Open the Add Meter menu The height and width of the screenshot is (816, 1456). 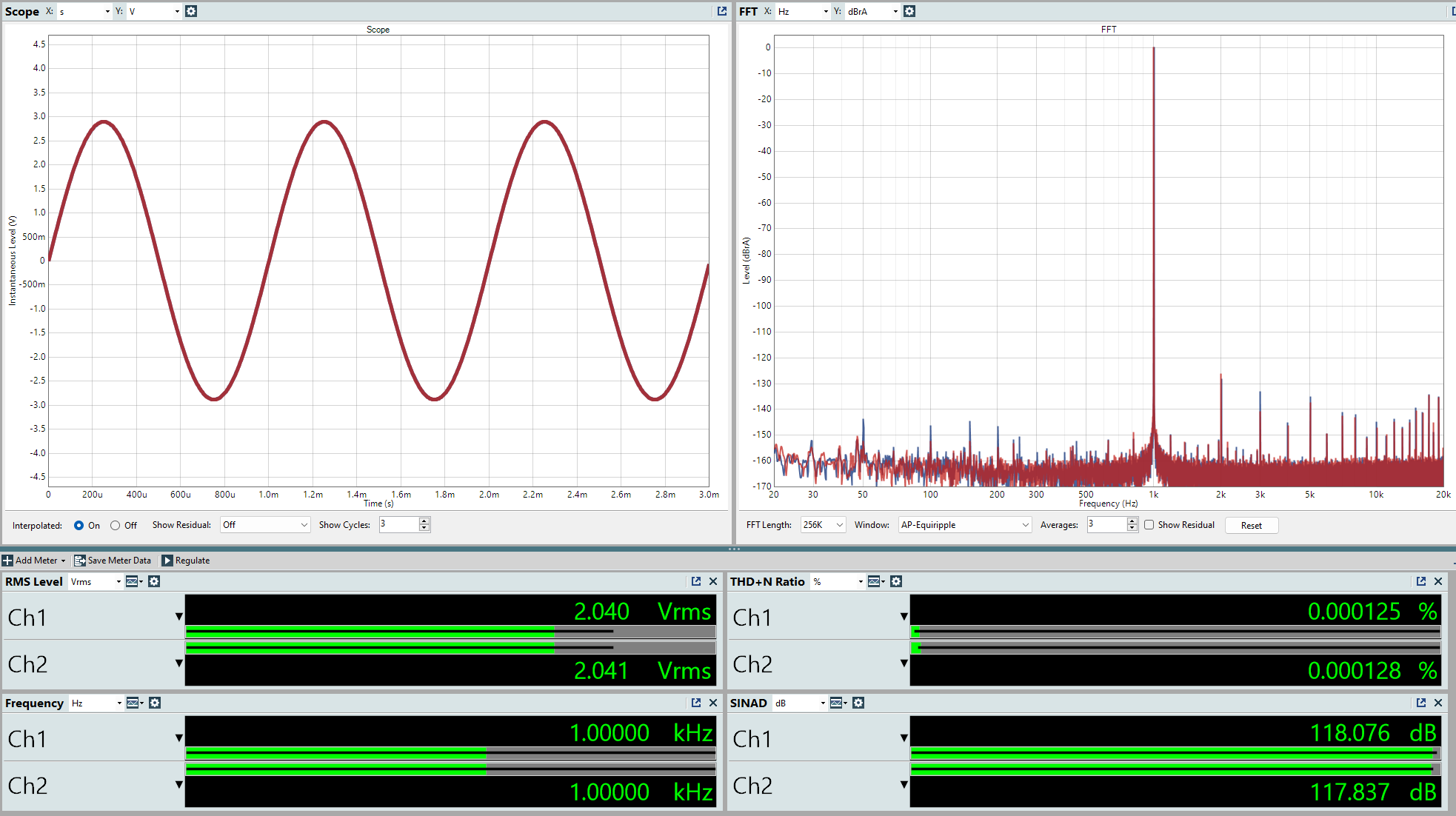(x=34, y=561)
